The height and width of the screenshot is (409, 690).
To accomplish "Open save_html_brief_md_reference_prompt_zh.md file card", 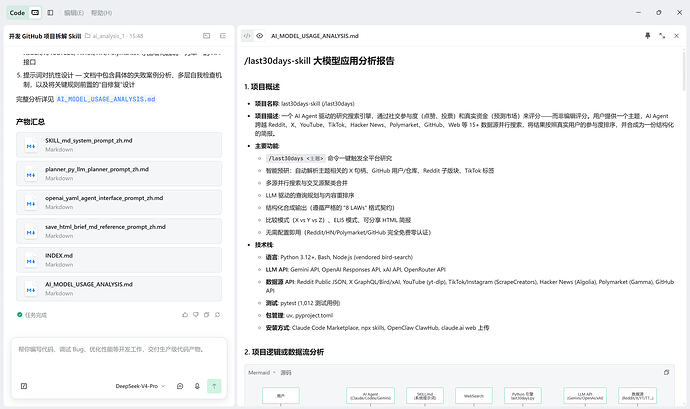I will [x=119, y=231].
